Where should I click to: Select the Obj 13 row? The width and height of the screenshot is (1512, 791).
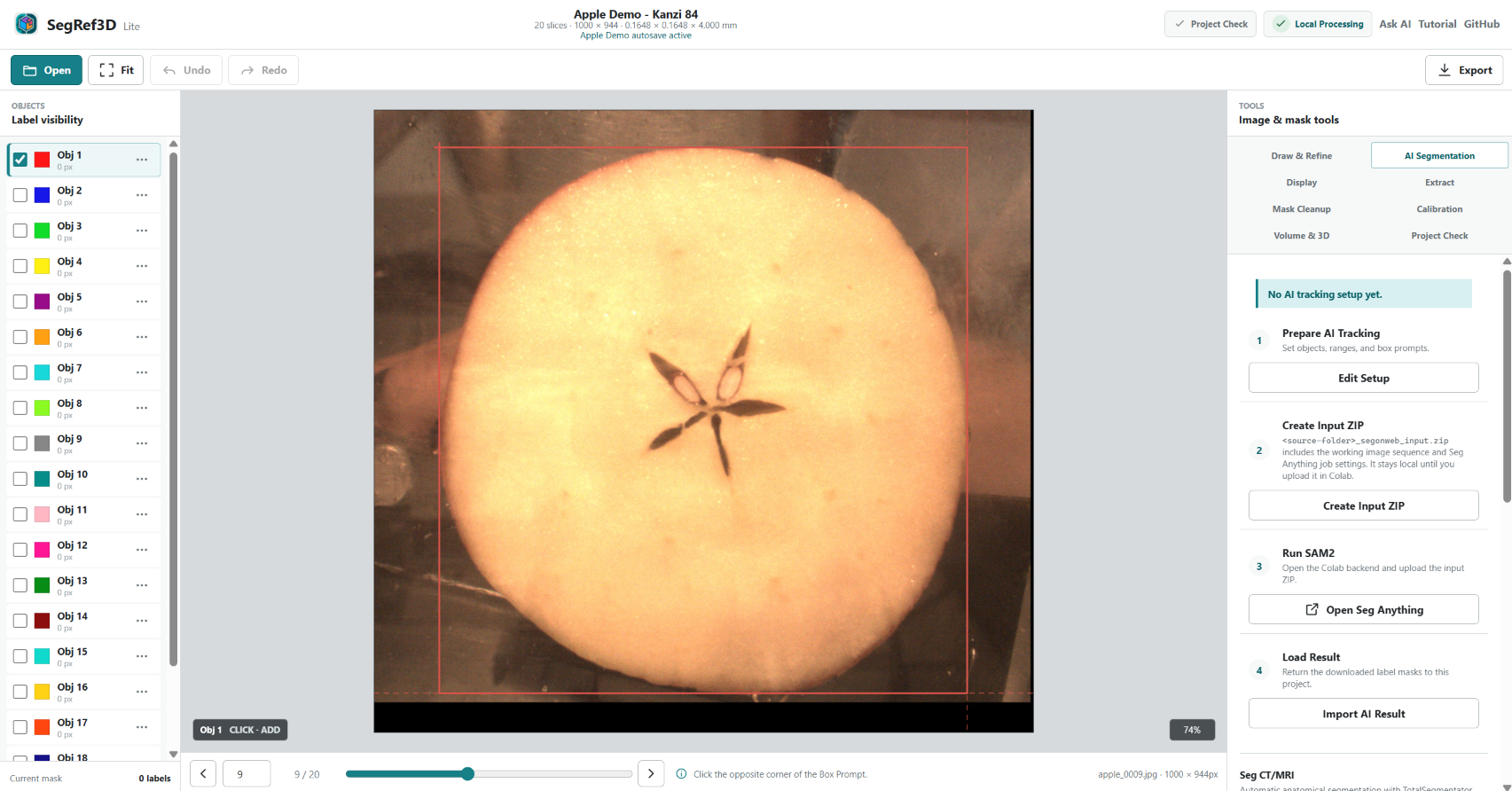pos(84,585)
